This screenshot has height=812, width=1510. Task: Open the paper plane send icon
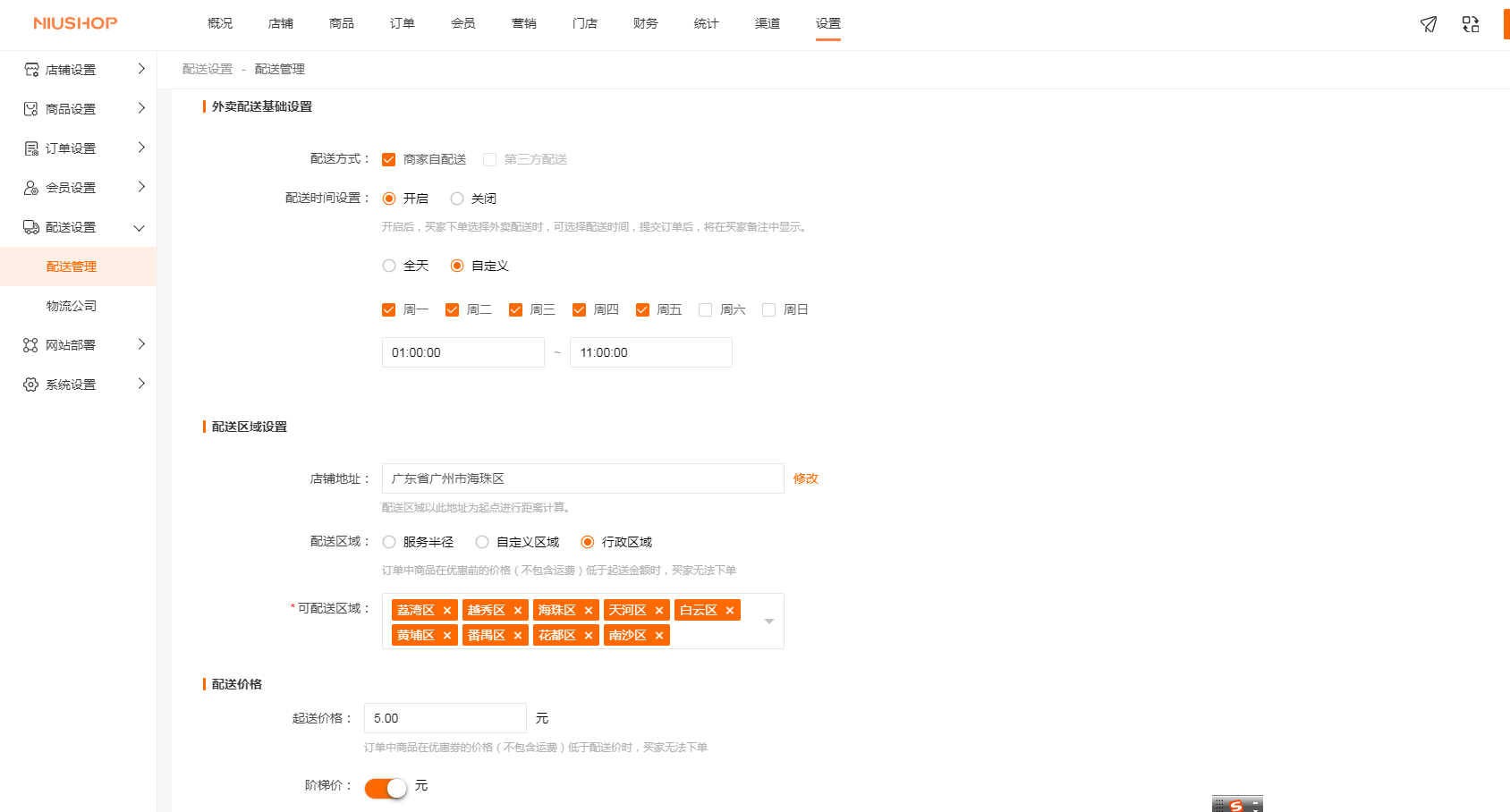click(1428, 24)
